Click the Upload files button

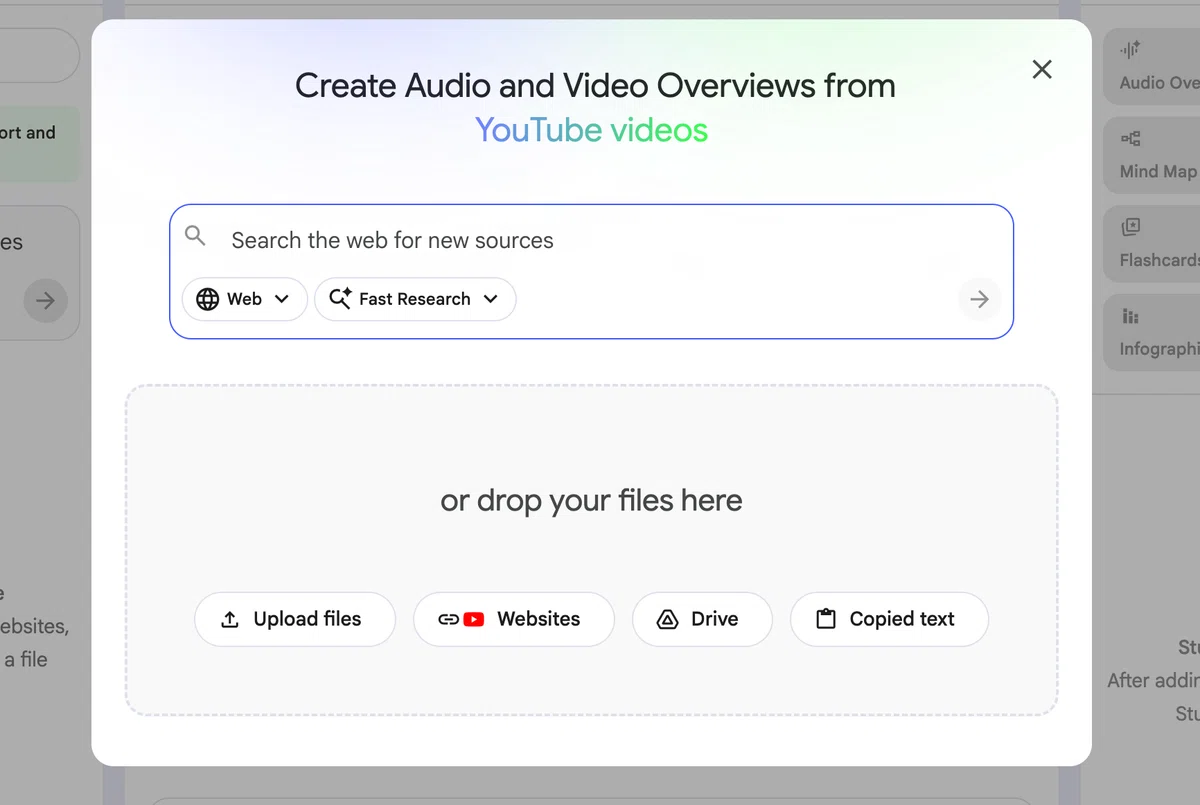pyautogui.click(x=295, y=619)
